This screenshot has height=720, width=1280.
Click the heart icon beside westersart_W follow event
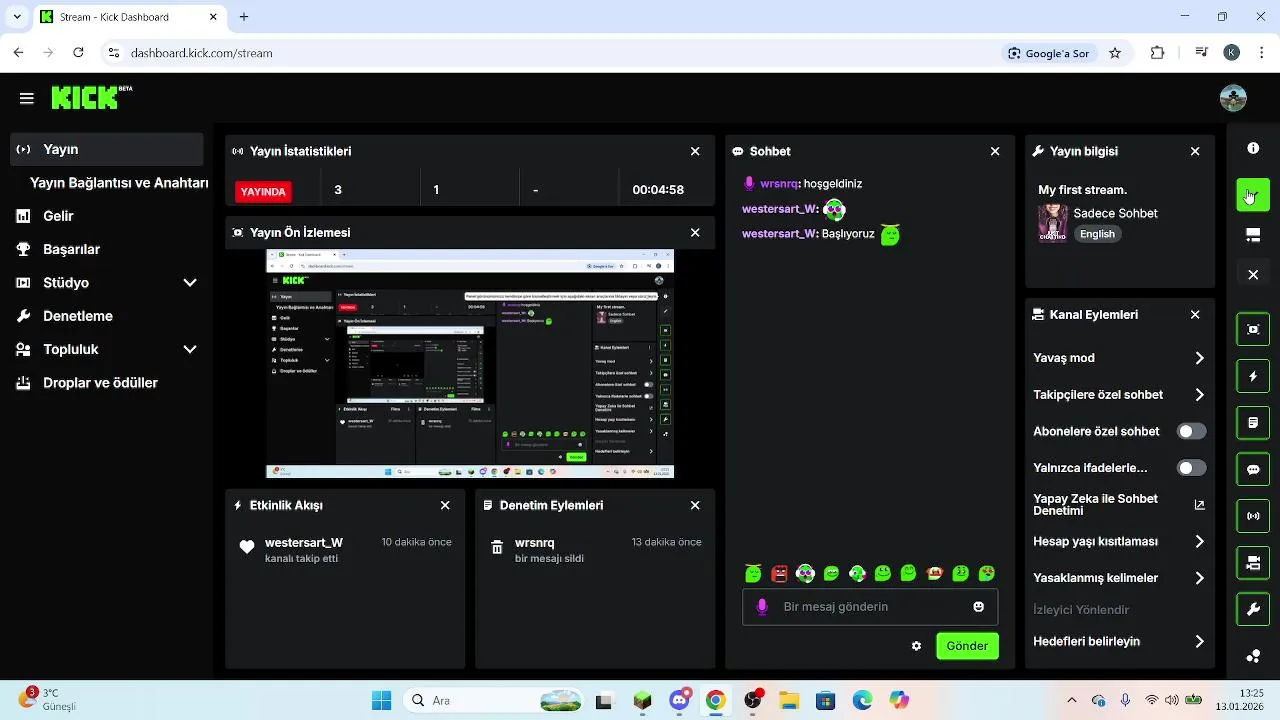pos(247,547)
